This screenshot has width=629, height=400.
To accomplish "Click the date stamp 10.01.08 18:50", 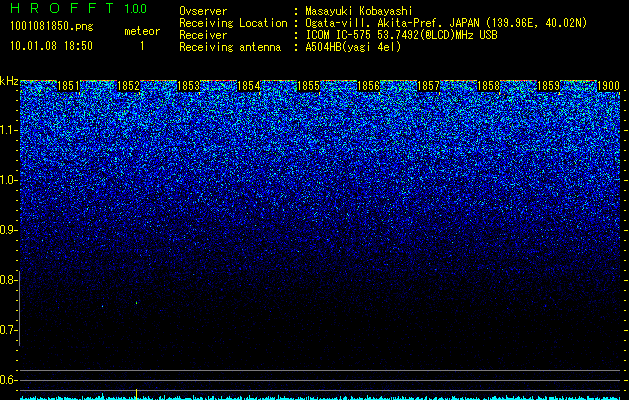I will tap(51, 46).
